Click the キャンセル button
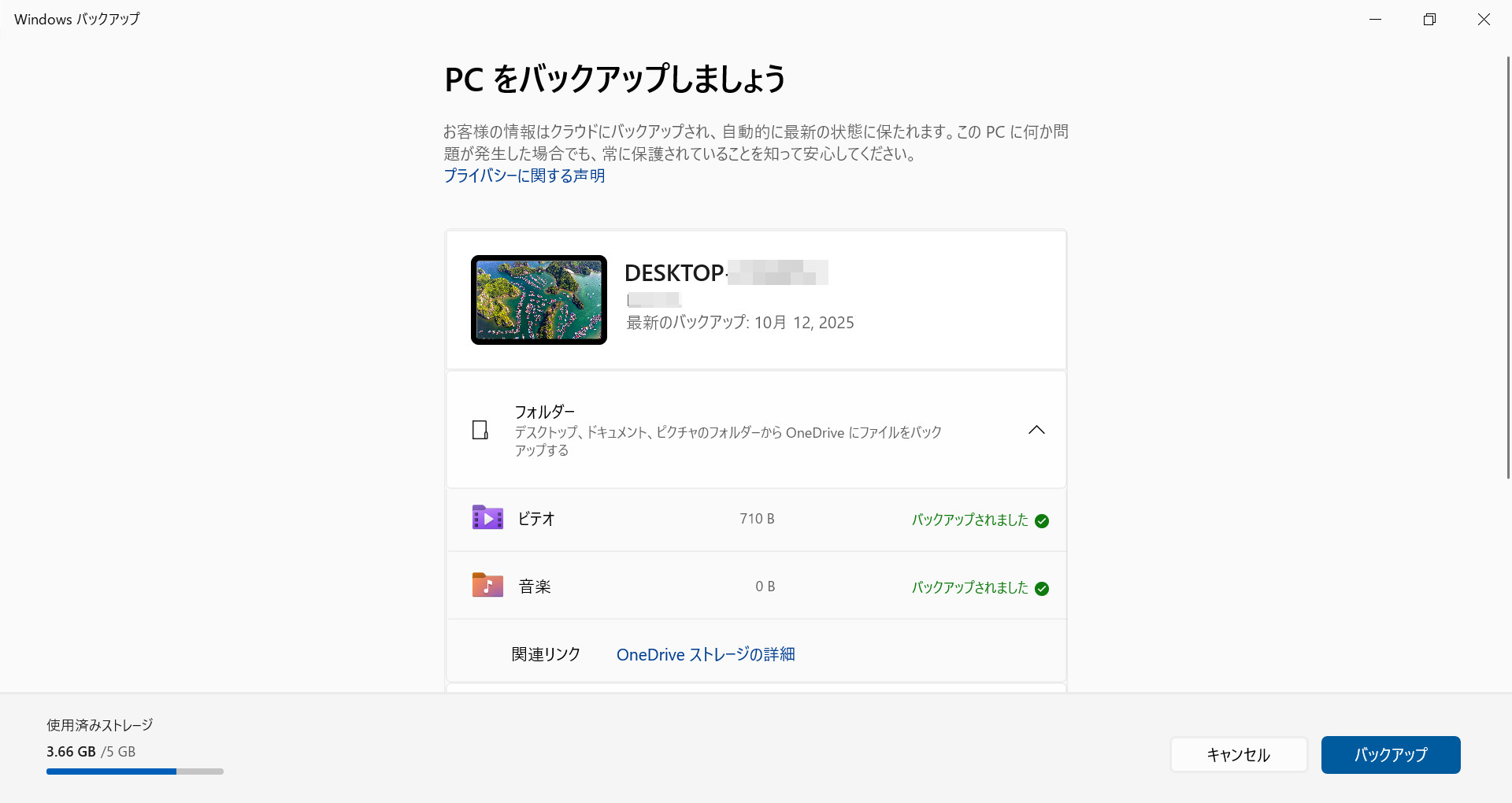1512x803 pixels. pos(1238,755)
